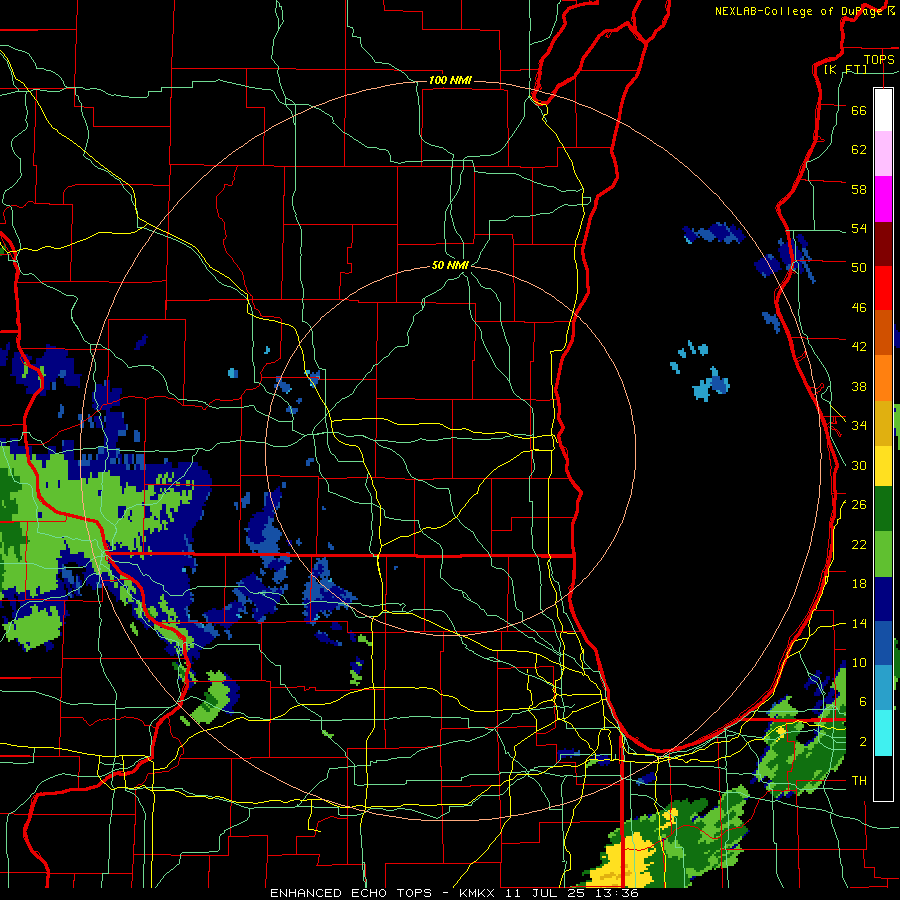The height and width of the screenshot is (900, 900).
Task: Click the legend scale value 42
Action: coord(859,347)
